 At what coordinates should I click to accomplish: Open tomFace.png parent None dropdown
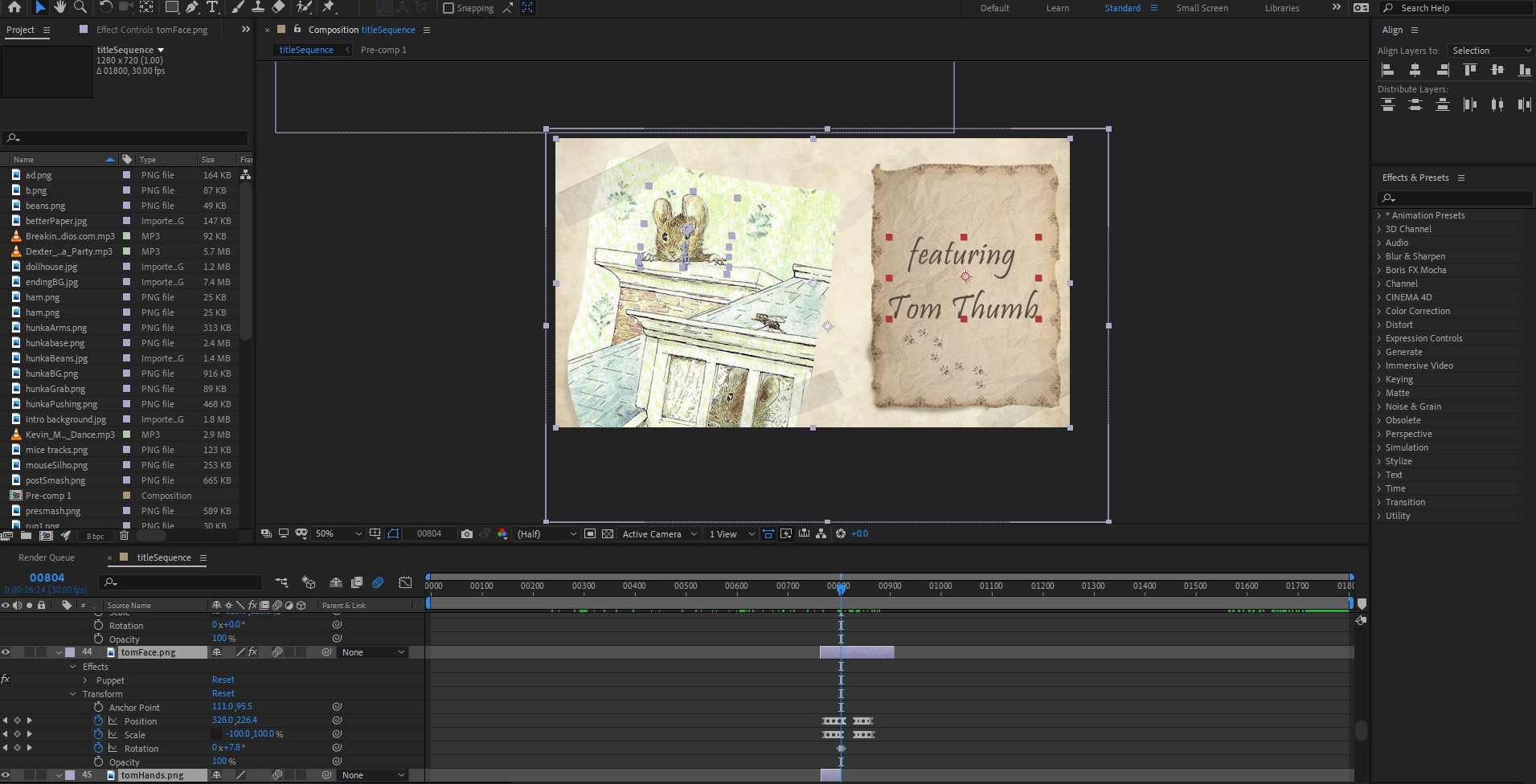click(x=373, y=652)
